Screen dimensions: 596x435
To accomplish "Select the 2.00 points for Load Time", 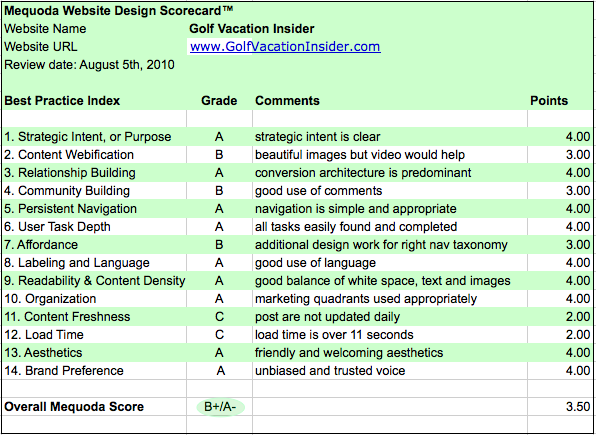I will coord(578,335).
